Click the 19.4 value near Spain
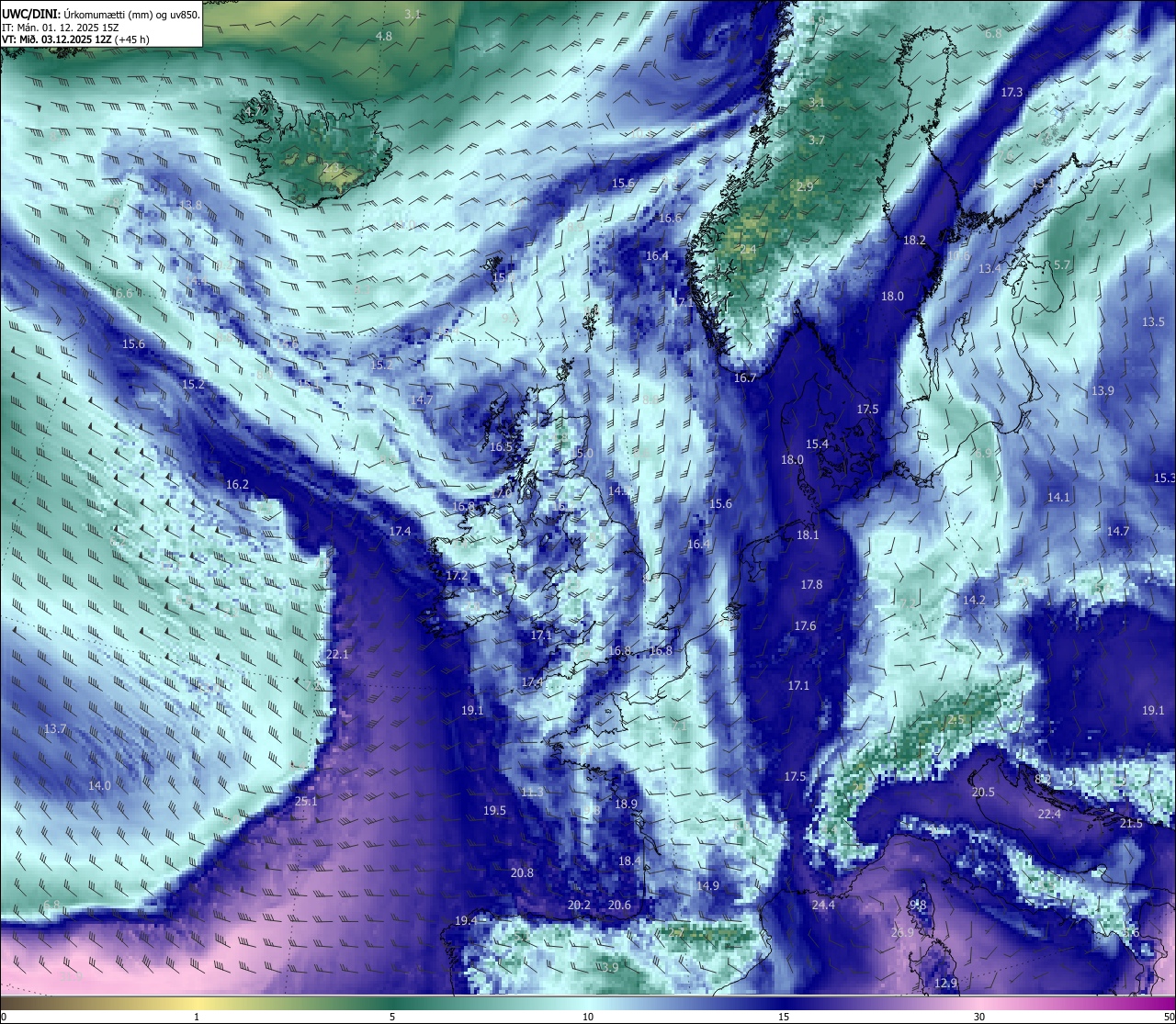Image resolution: width=1176 pixels, height=1024 pixels. (465, 920)
